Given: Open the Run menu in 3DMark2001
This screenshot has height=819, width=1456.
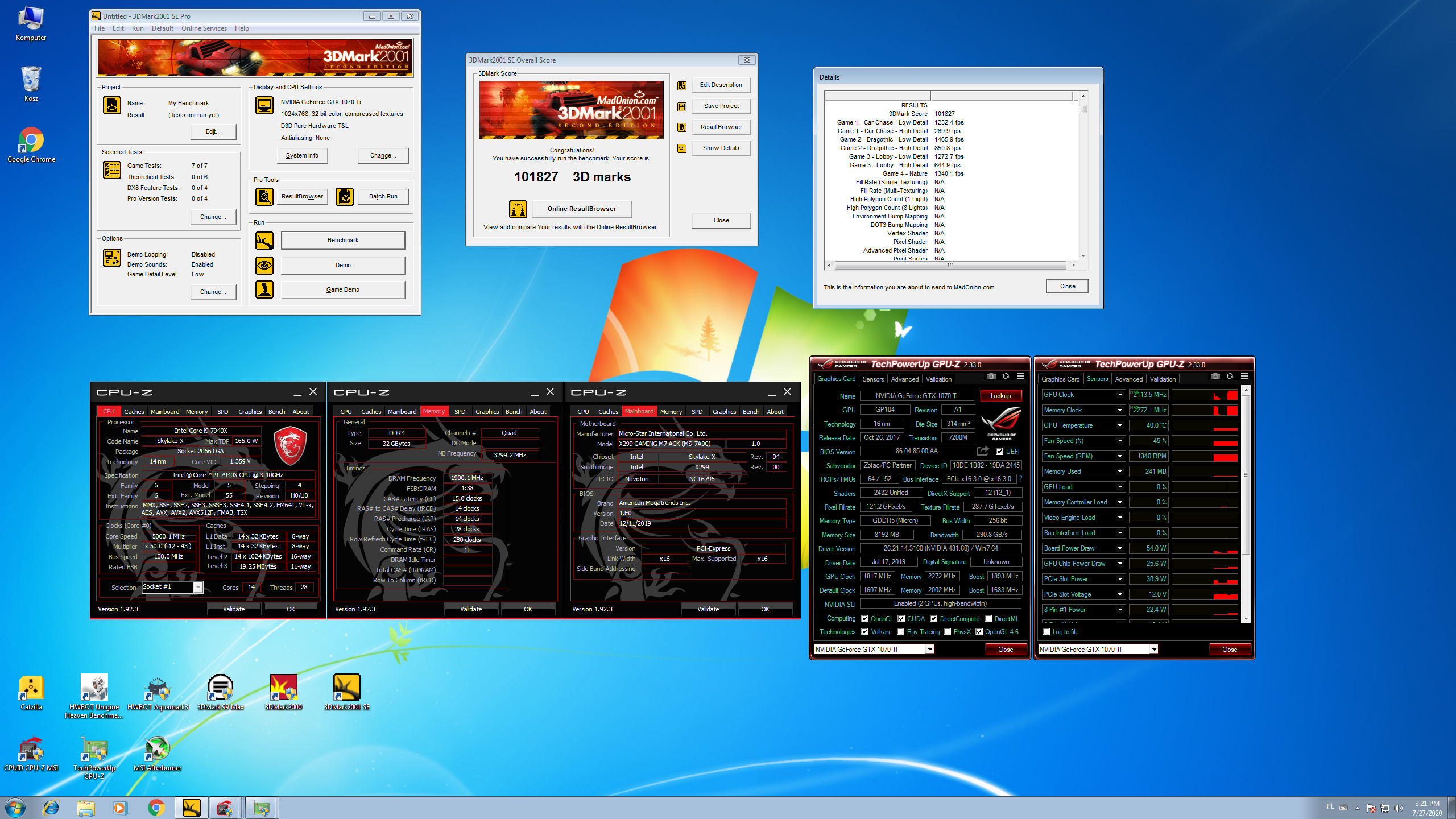Looking at the screenshot, I should point(138,28).
